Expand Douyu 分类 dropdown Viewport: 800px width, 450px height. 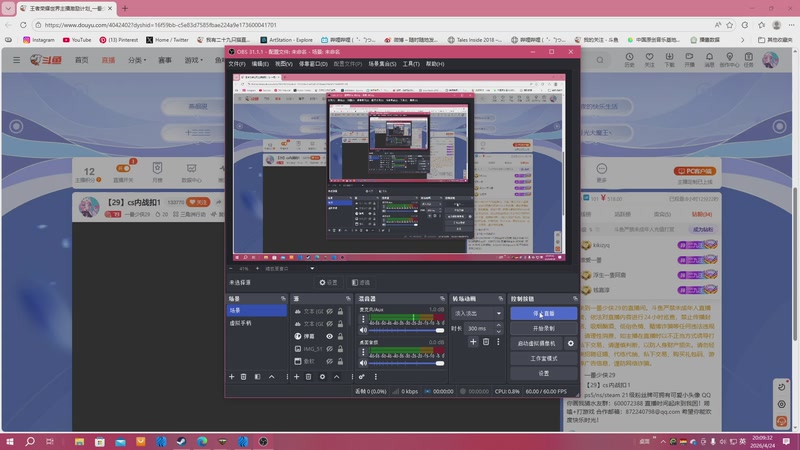coord(137,60)
